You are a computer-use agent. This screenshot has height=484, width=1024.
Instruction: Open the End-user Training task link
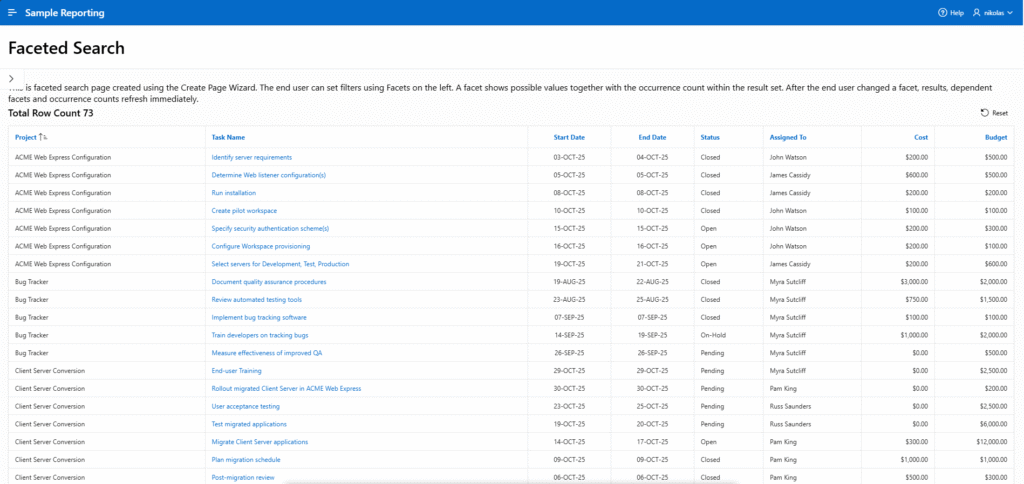[236, 371]
